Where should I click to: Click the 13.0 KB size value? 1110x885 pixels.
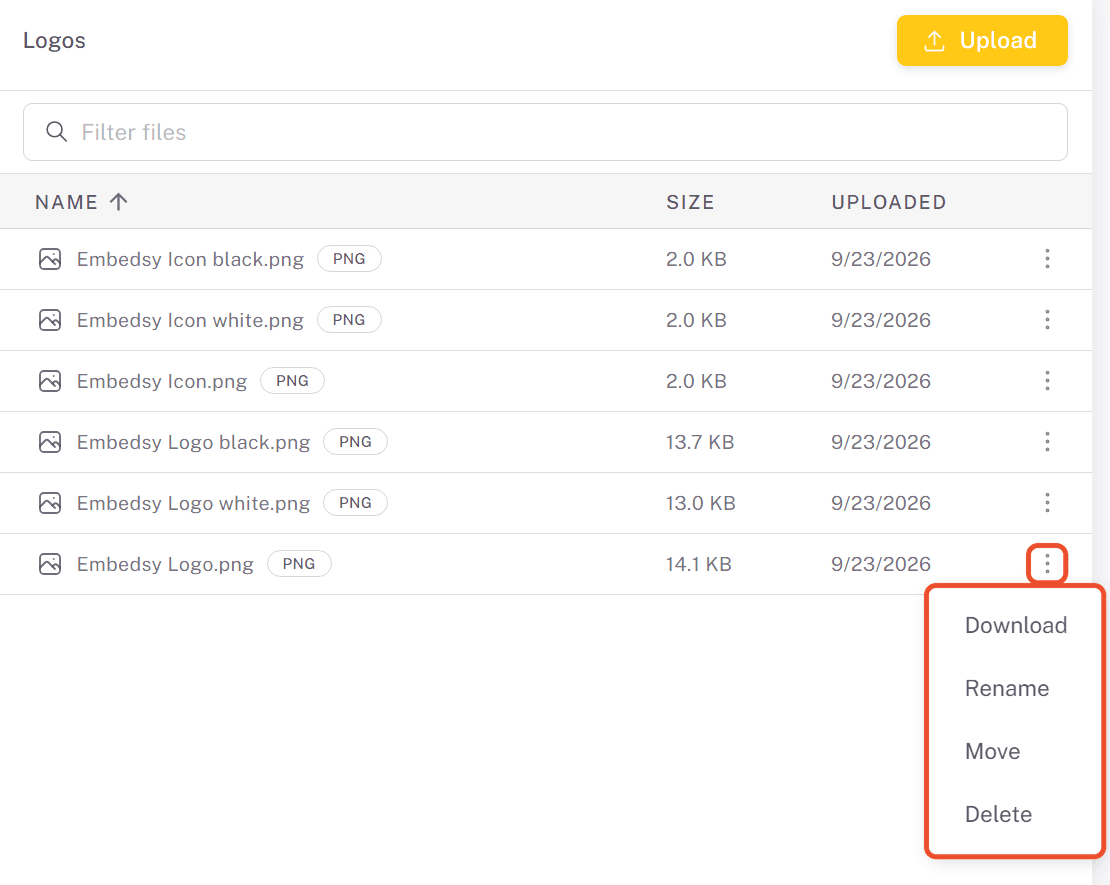(x=700, y=503)
